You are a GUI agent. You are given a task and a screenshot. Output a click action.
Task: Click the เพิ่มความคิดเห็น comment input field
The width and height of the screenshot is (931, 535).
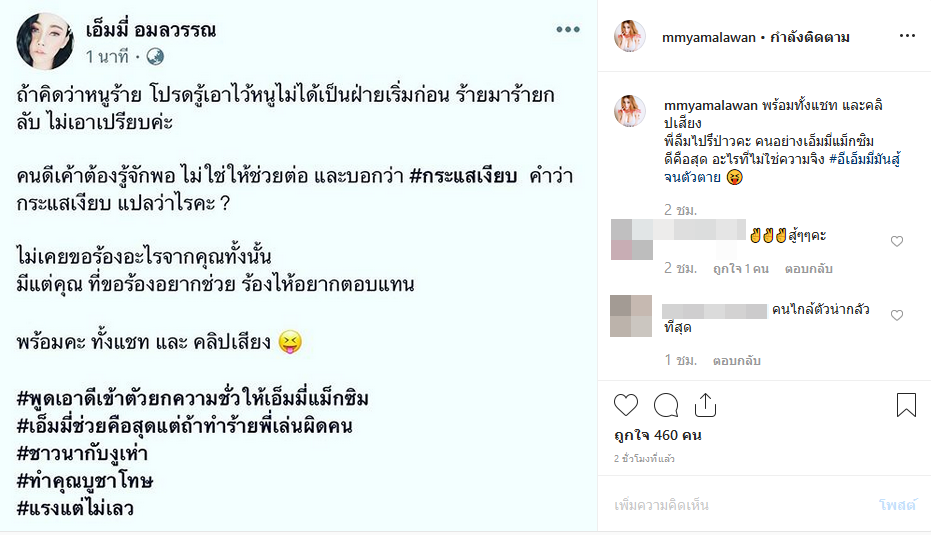[662, 506]
